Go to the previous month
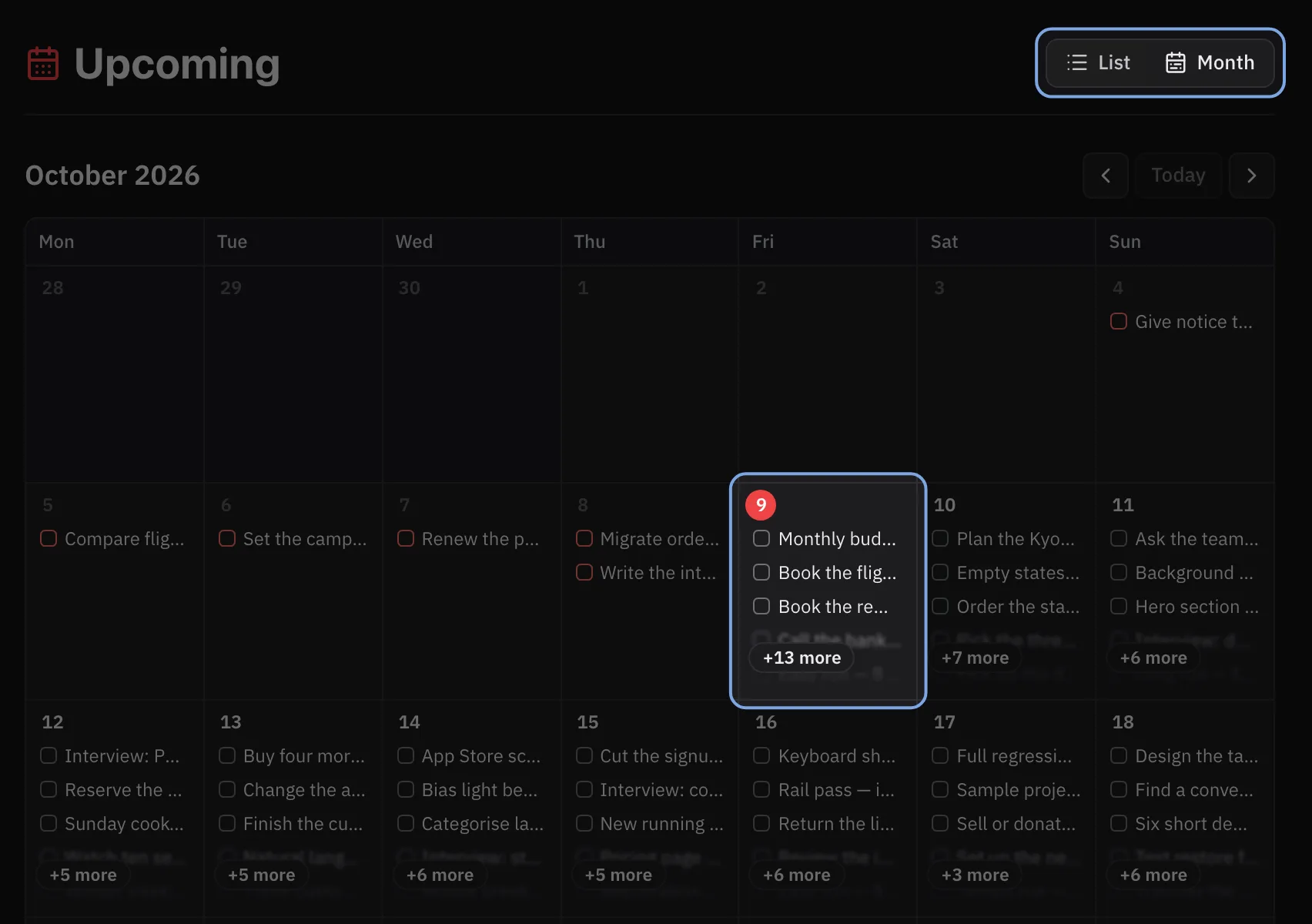 pyautogui.click(x=1106, y=176)
